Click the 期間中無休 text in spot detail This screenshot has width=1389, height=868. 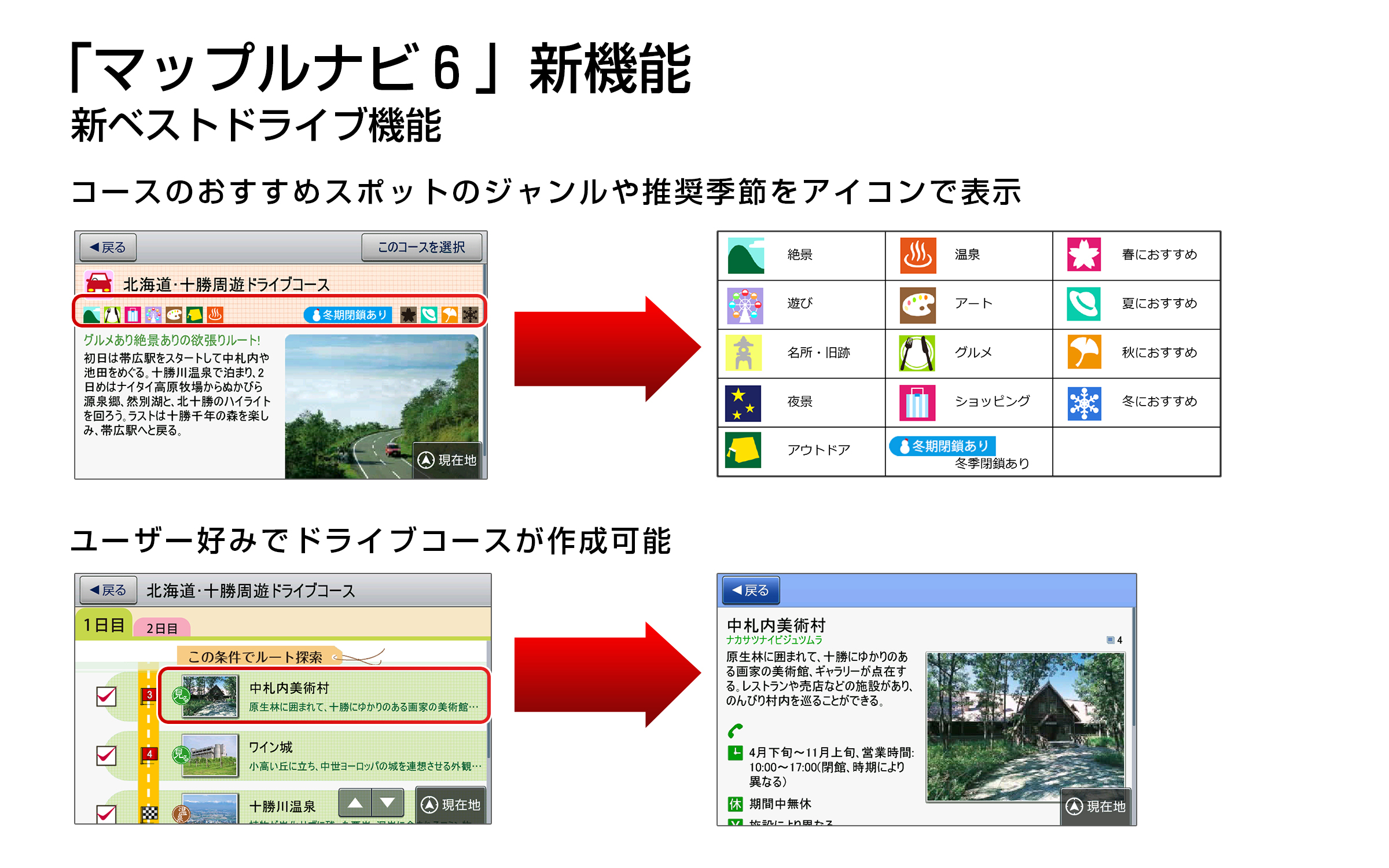tap(780, 804)
